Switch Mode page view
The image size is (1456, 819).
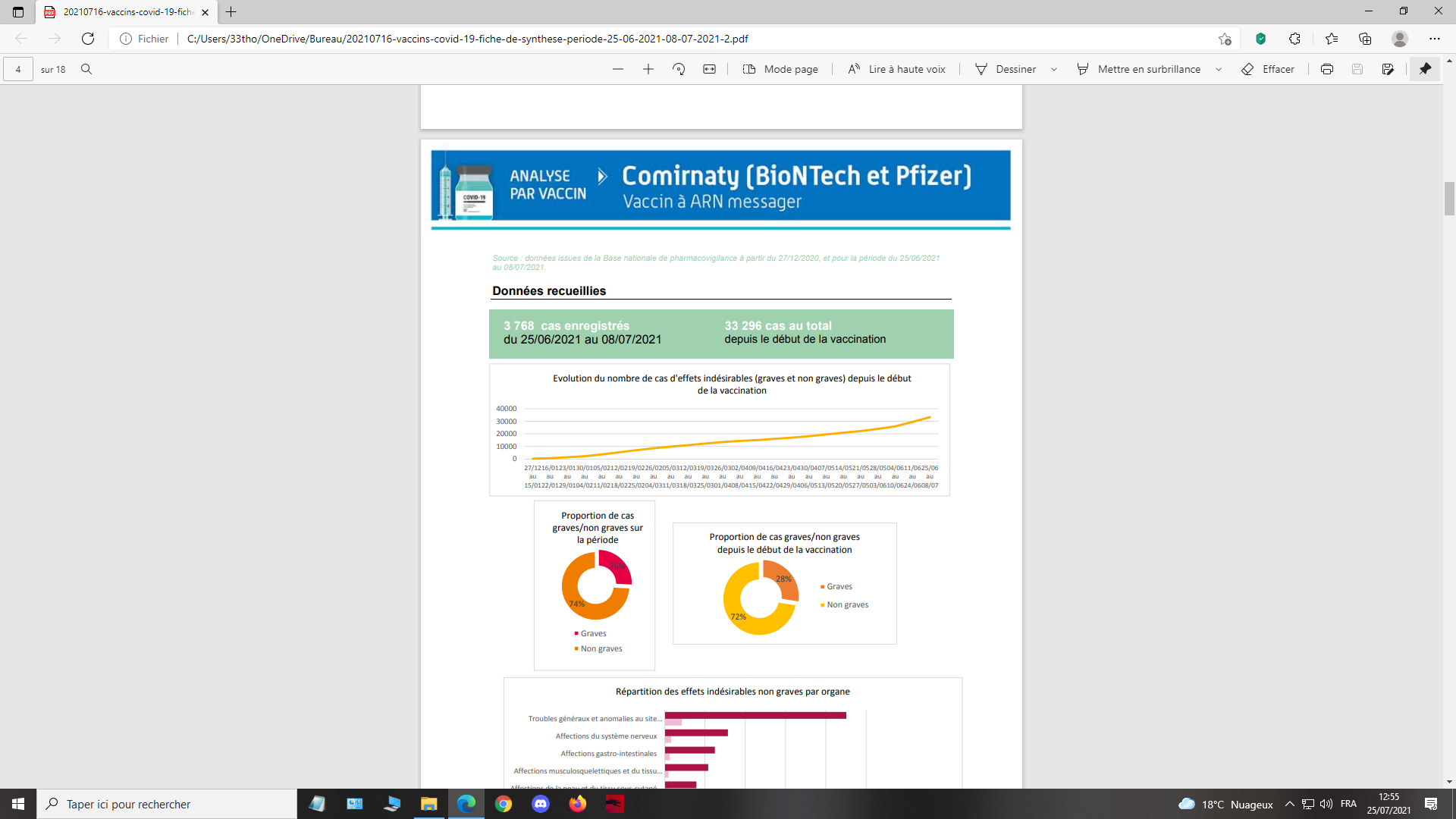pyautogui.click(x=780, y=69)
